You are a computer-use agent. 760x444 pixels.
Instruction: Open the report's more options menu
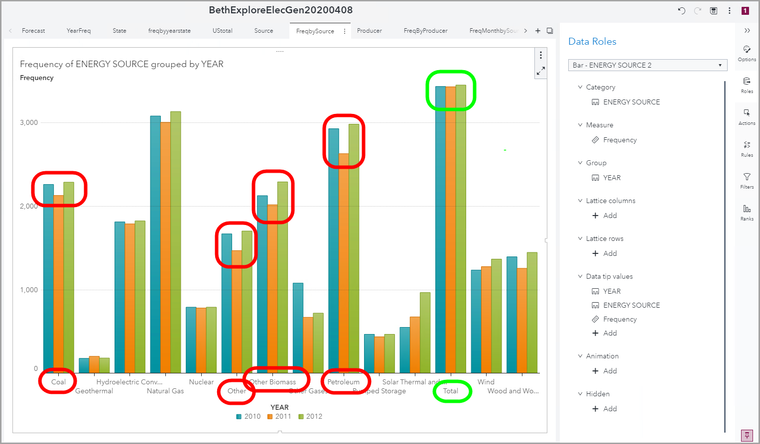[x=729, y=11]
